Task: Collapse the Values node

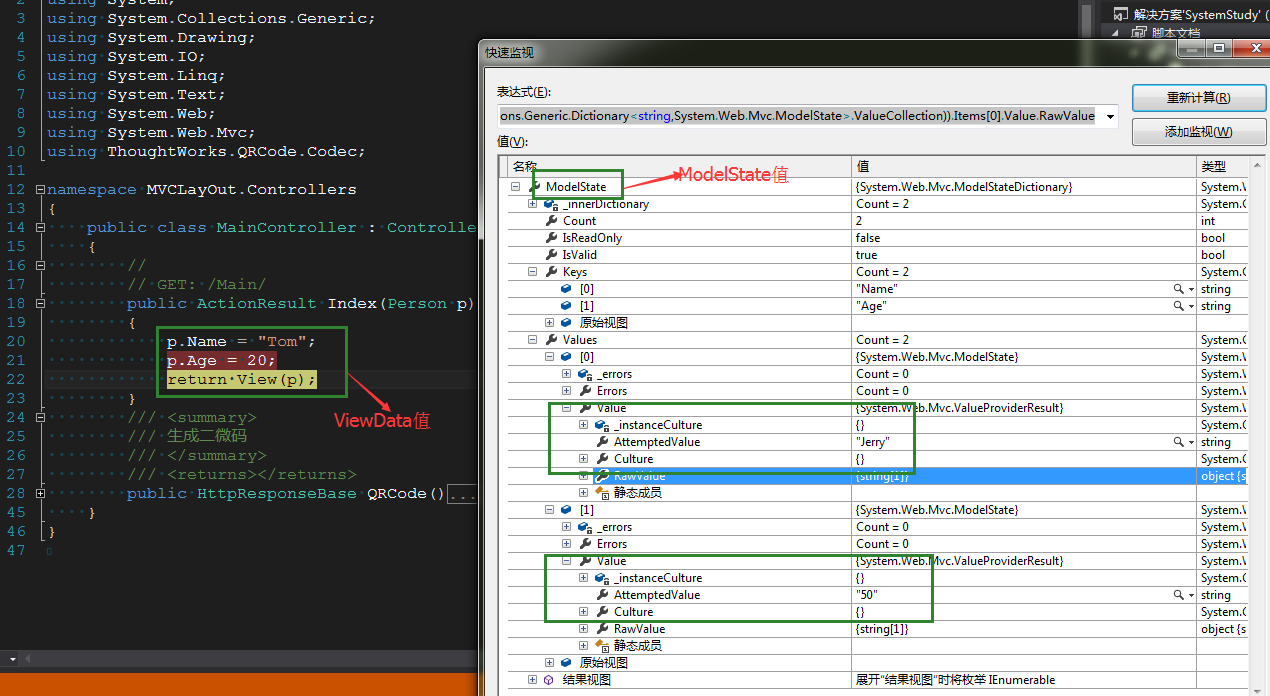Action: pyautogui.click(x=533, y=340)
